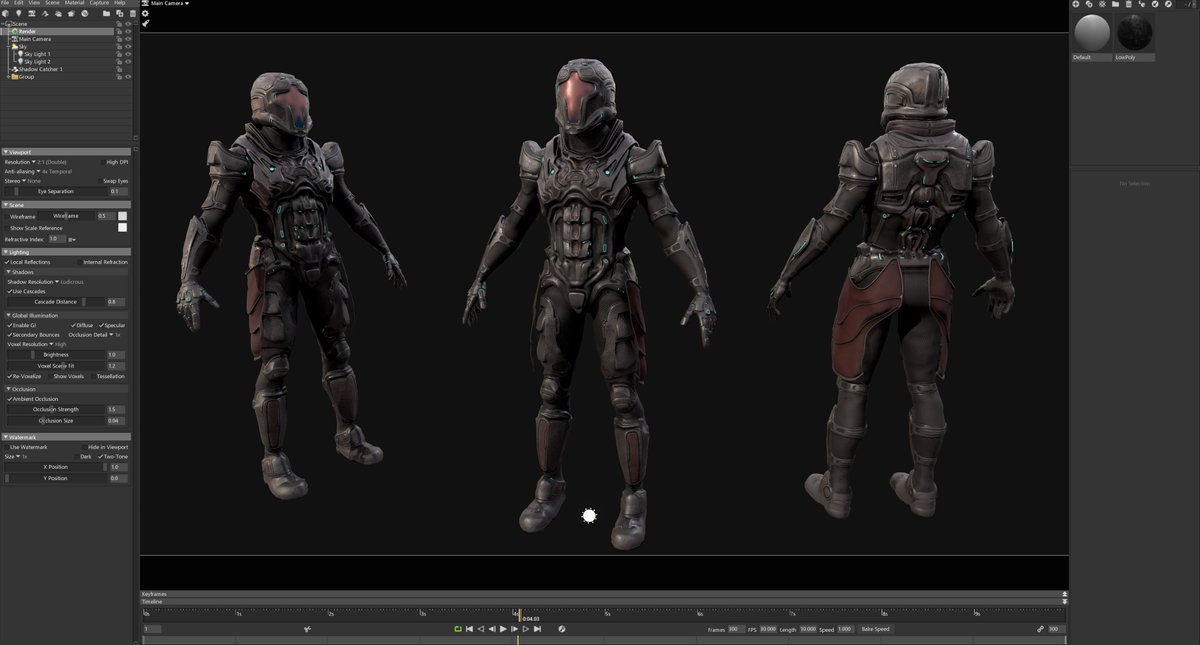Screen dimensions: 1200x645
Task: Collapse the Occlusion section header
Action: [x=66, y=389]
